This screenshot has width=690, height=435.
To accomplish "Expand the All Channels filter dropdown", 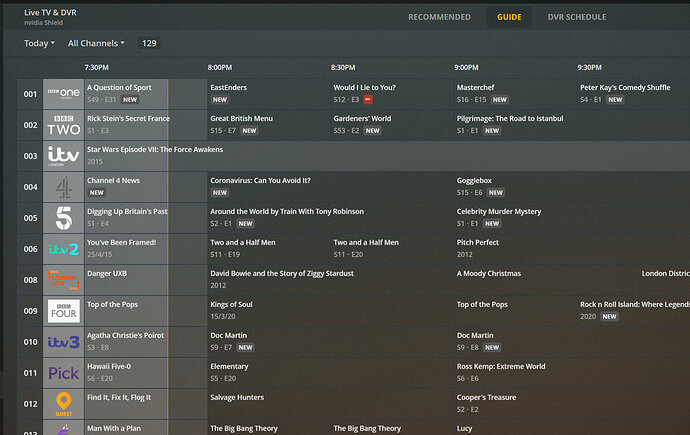I will 96,43.
